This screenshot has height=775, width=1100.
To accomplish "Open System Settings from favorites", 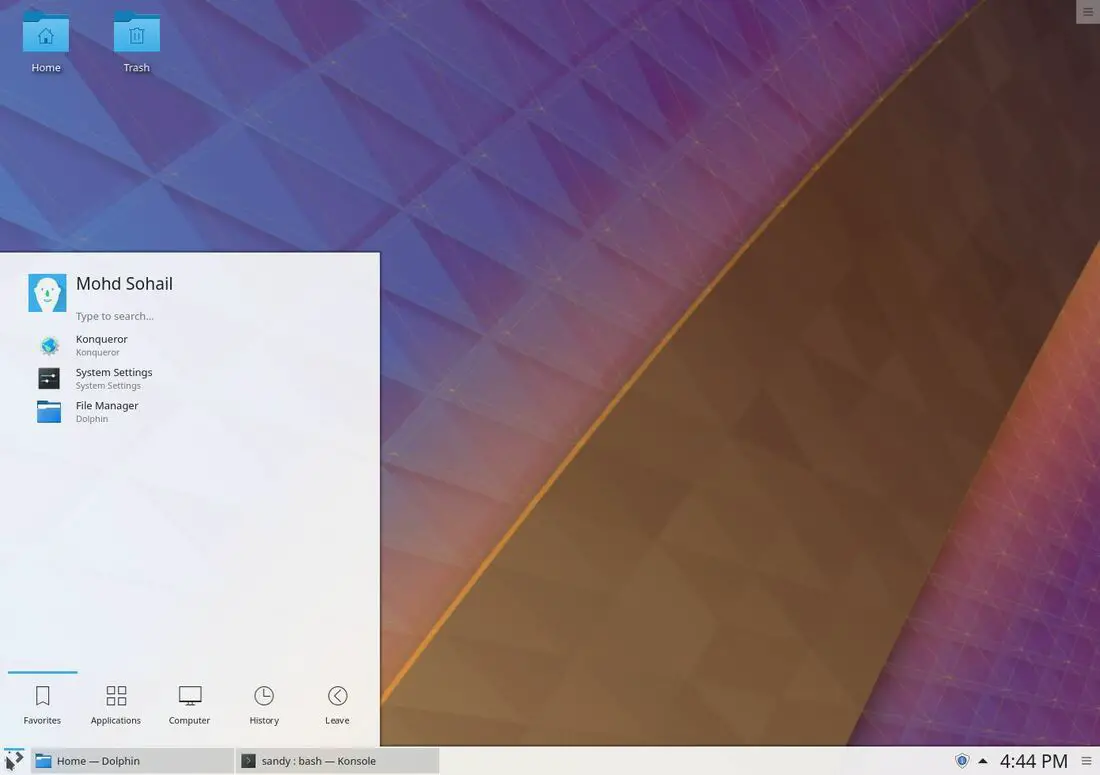I will 190,379.
